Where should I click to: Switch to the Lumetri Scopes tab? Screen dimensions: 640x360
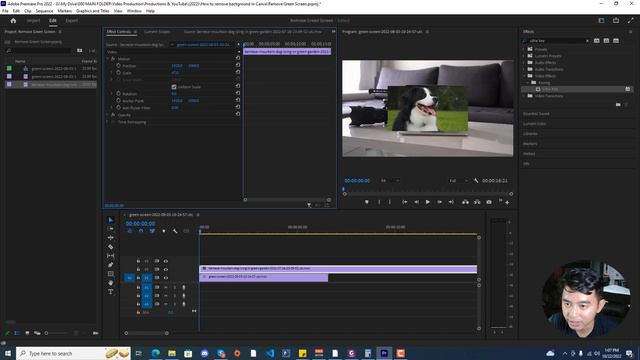pyautogui.click(x=157, y=31)
